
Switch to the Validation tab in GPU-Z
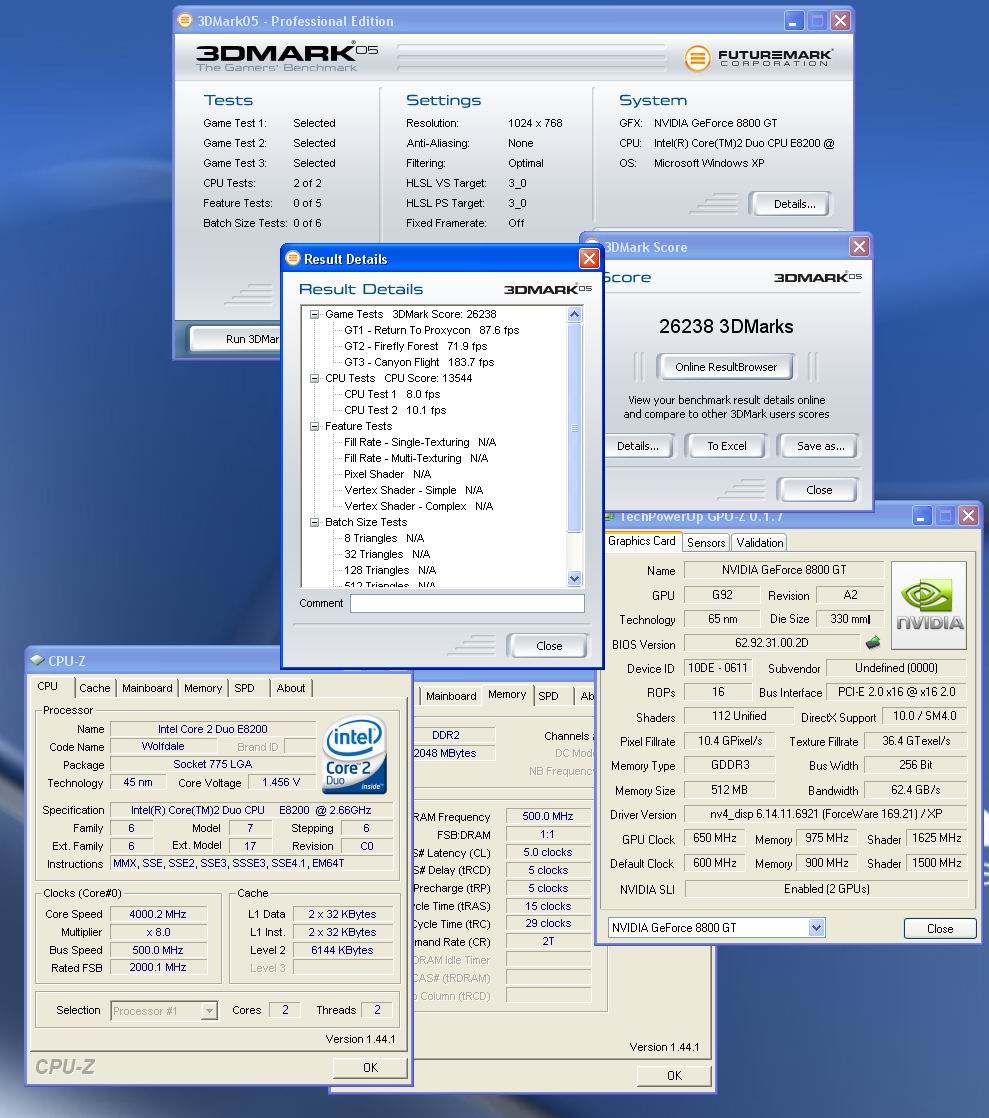pos(759,543)
